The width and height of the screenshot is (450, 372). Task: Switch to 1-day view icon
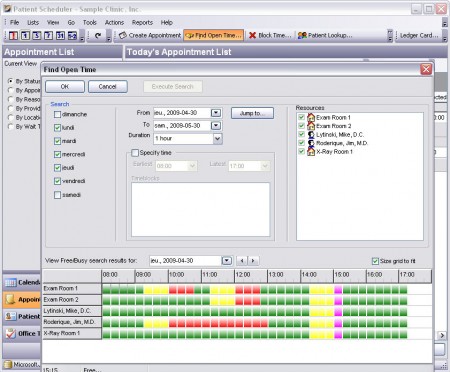[x=25, y=35]
